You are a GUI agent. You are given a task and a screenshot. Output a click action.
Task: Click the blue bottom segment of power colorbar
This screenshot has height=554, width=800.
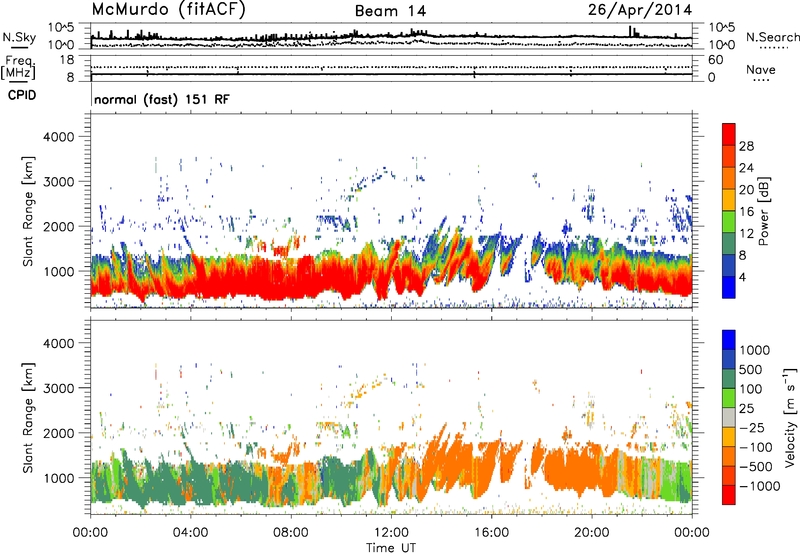point(729,287)
